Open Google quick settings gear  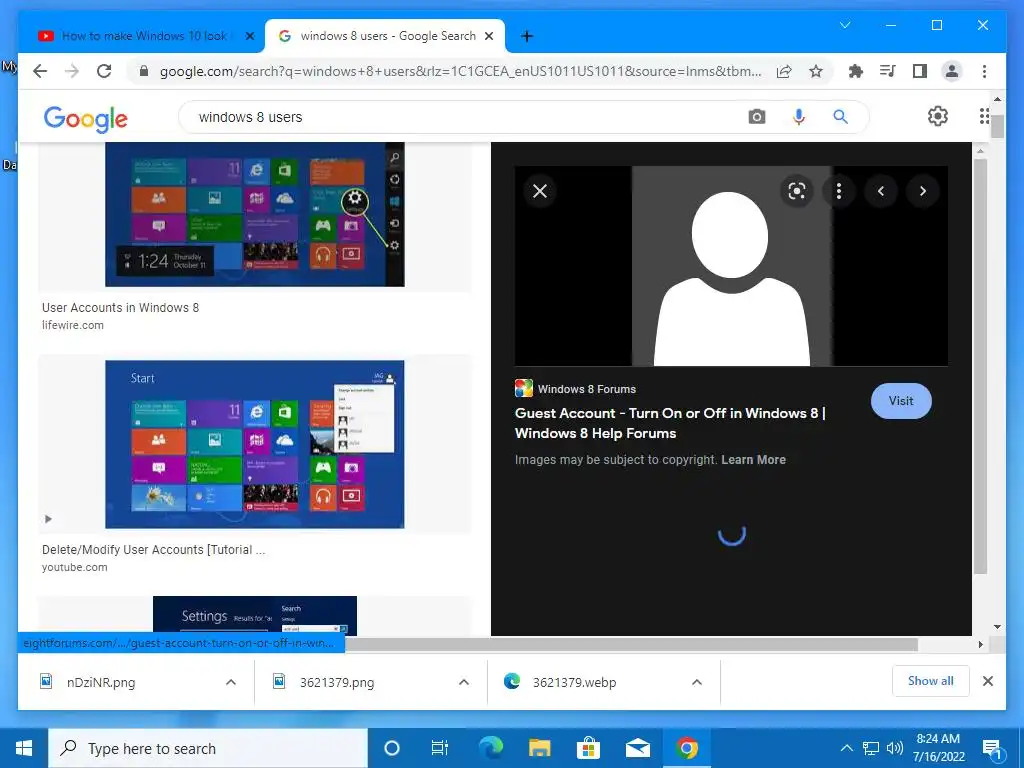(x=938, y=116)
